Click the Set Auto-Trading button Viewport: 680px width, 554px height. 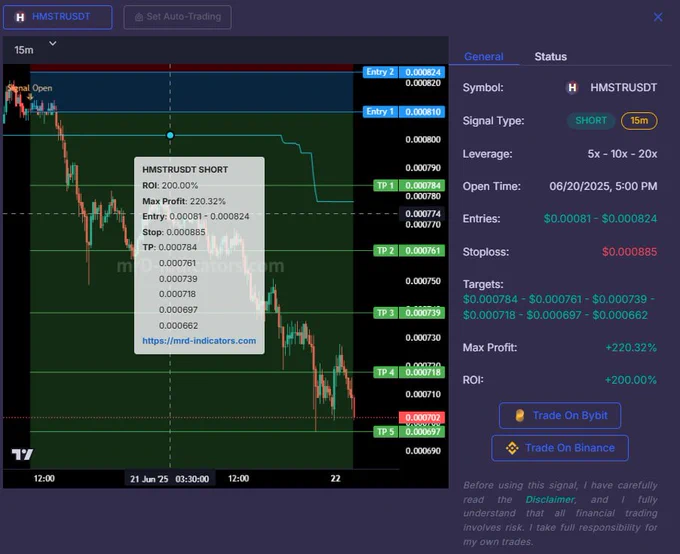177,17
